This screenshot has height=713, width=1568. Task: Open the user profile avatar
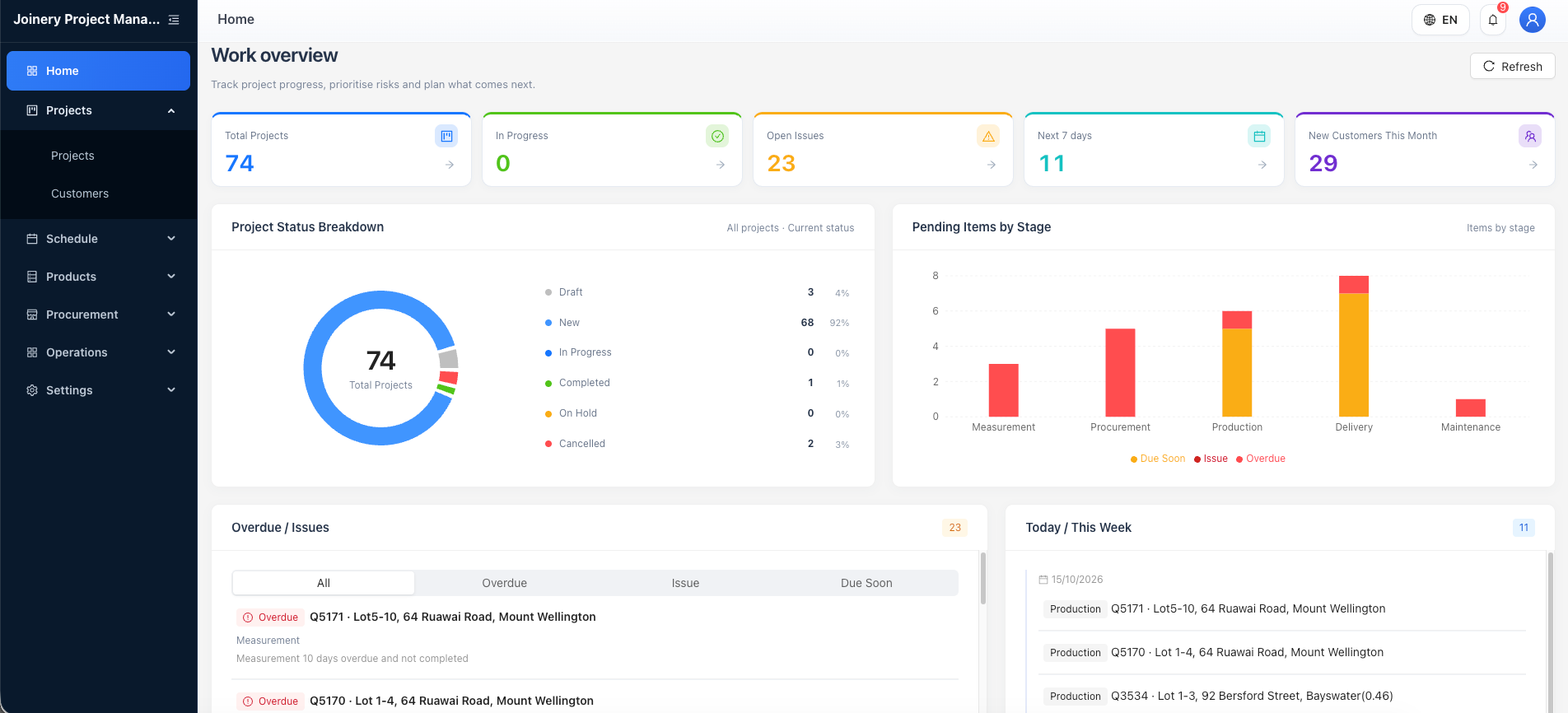click(x=1532, y=20)
